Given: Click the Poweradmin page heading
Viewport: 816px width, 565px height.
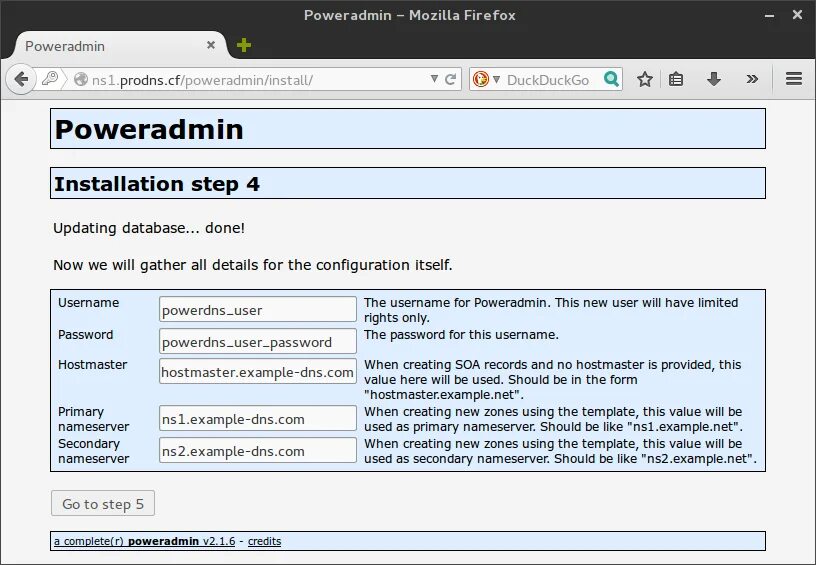Looking at the screenshot, I should coord(149,129).
